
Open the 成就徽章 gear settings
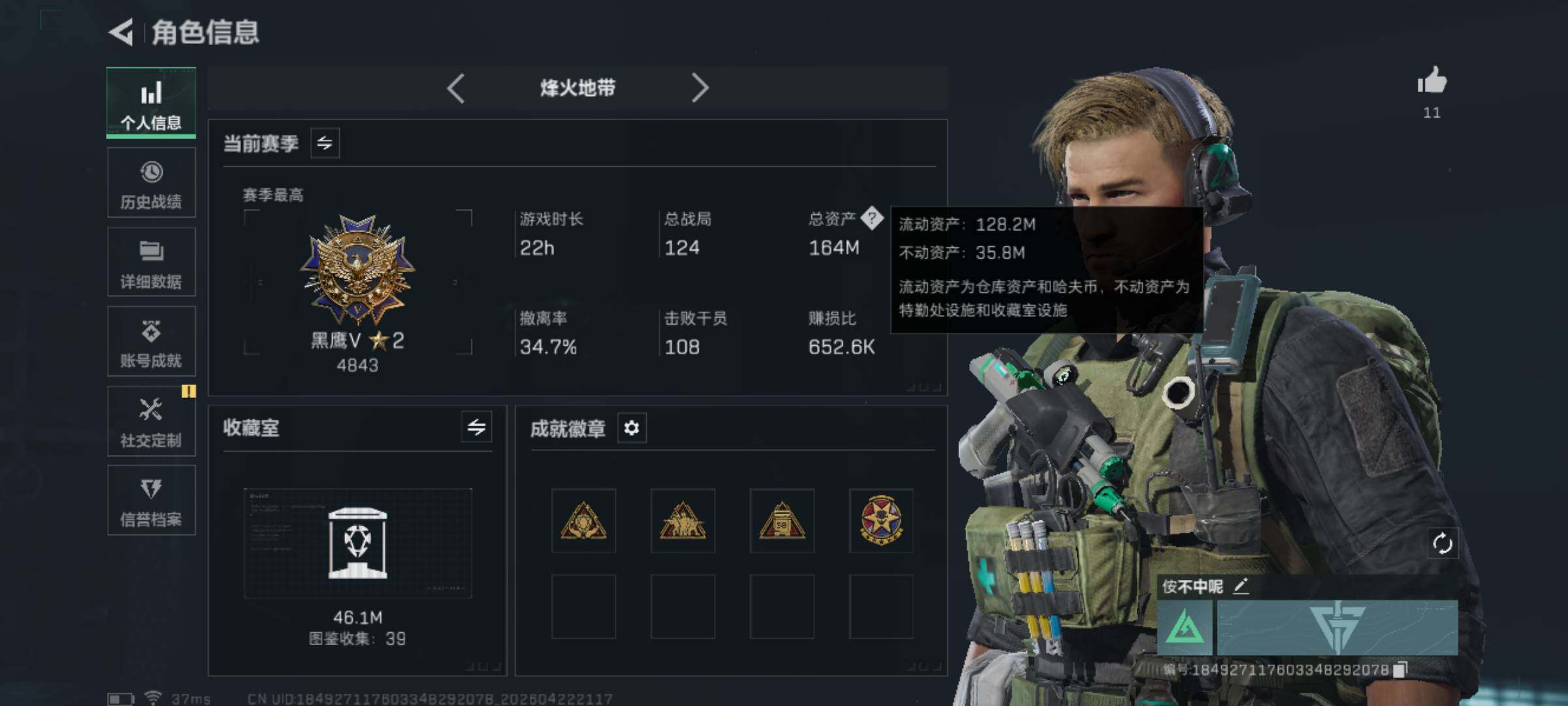pyautogui.click(x=632, y=428)
